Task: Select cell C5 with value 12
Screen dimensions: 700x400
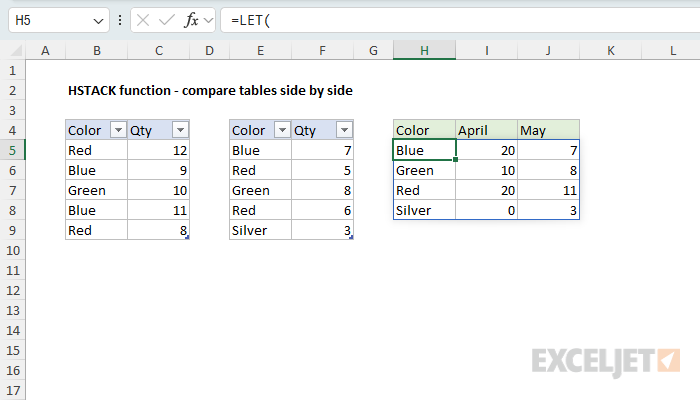Action: [158, 150]
